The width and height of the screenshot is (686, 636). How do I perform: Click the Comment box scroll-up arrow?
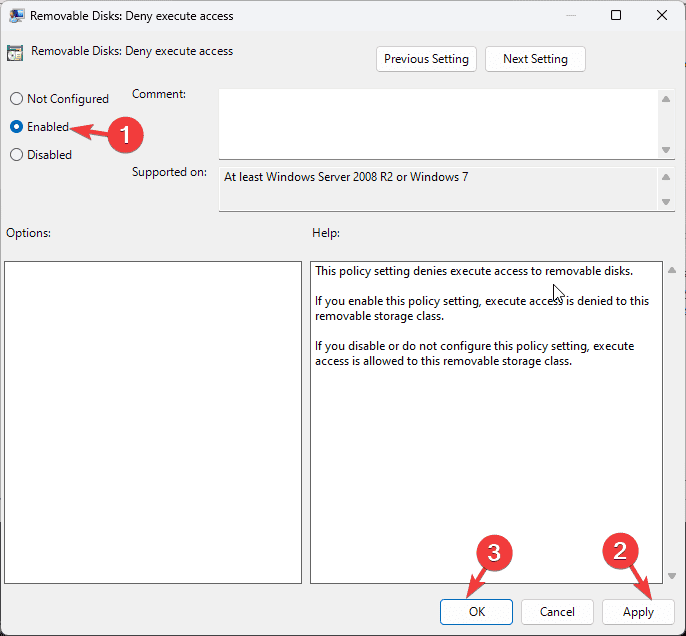pos(666,99)
